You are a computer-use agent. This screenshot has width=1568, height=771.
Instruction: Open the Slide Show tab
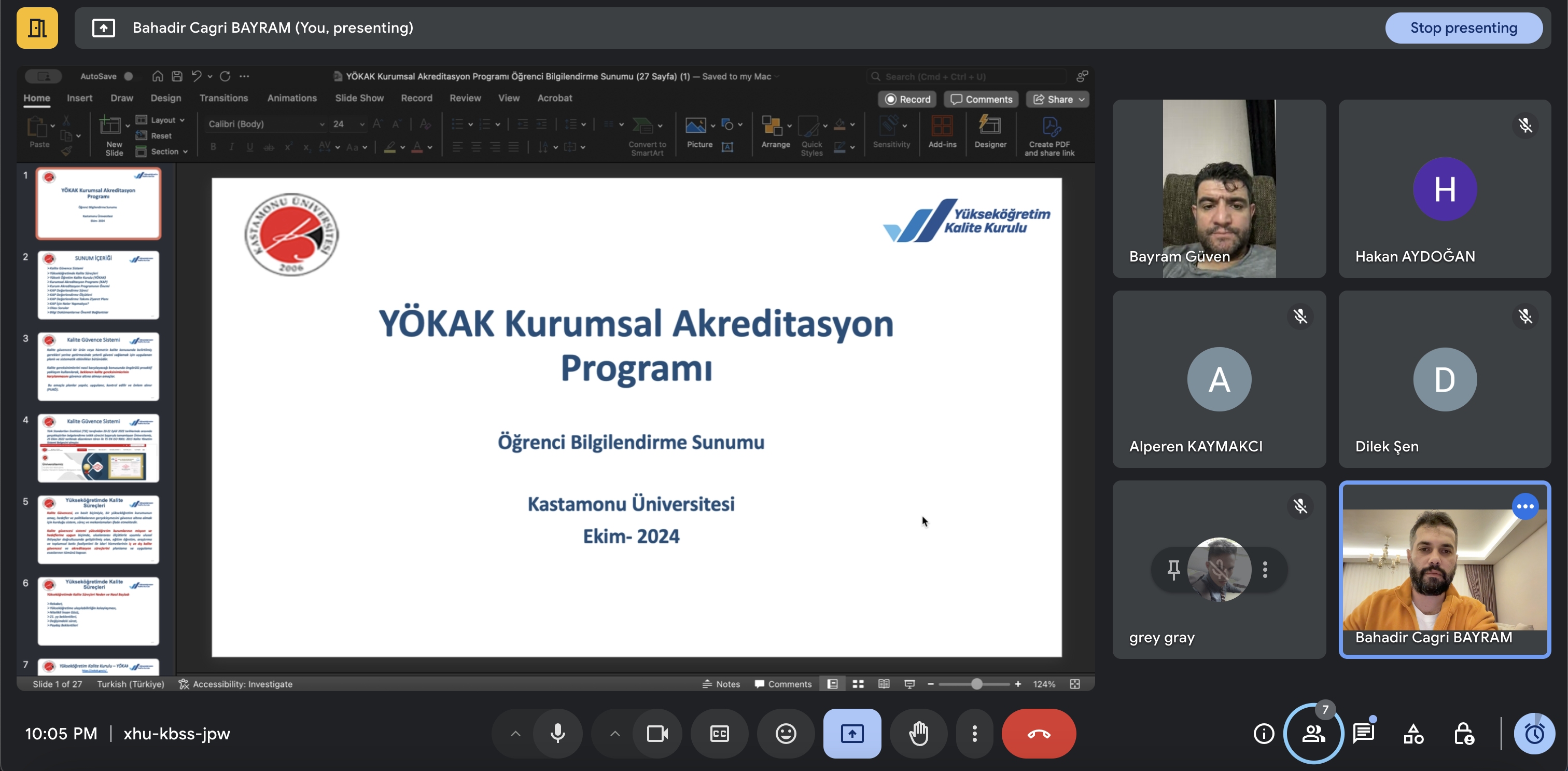(359, 98)
